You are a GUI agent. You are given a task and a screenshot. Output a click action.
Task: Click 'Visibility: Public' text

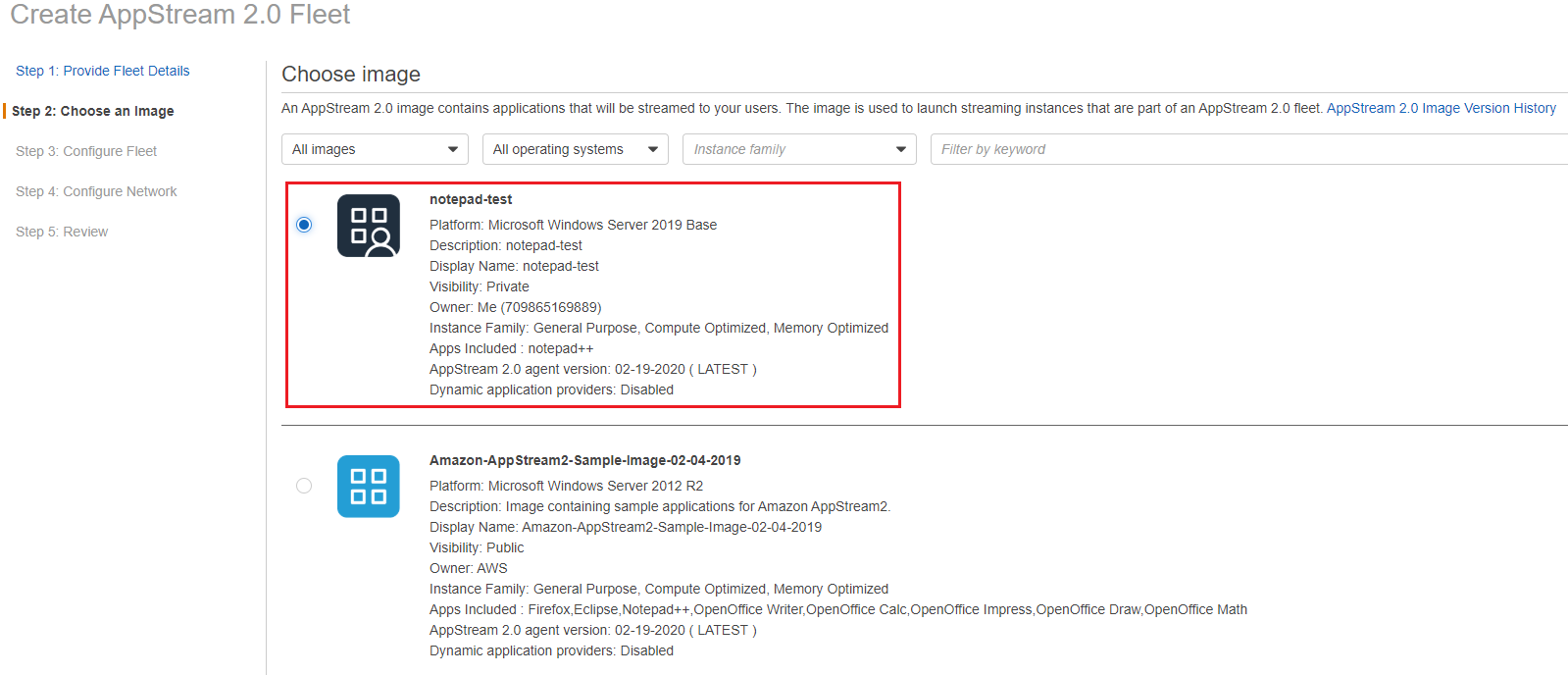(x=477, y=547)
